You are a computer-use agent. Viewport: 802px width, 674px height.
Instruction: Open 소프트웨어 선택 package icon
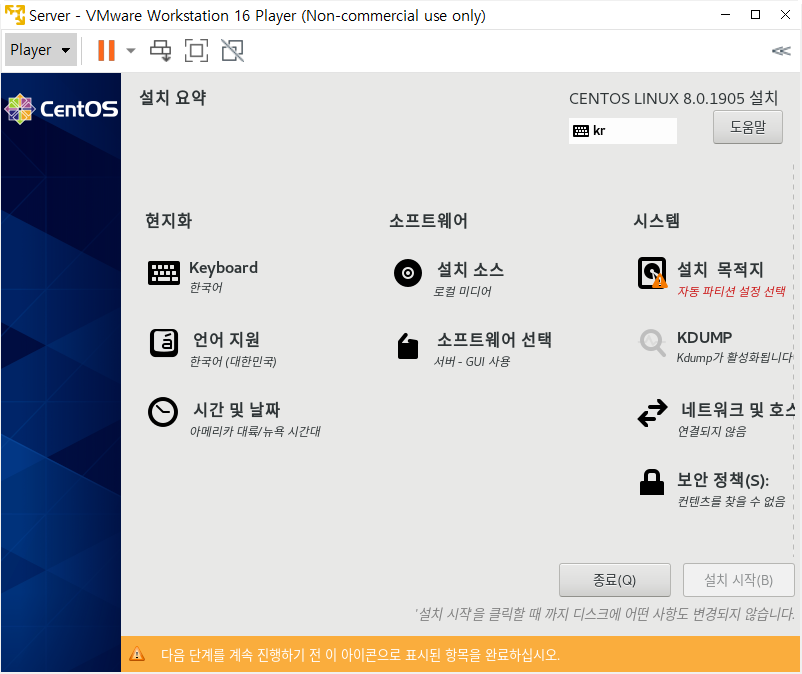408,346
